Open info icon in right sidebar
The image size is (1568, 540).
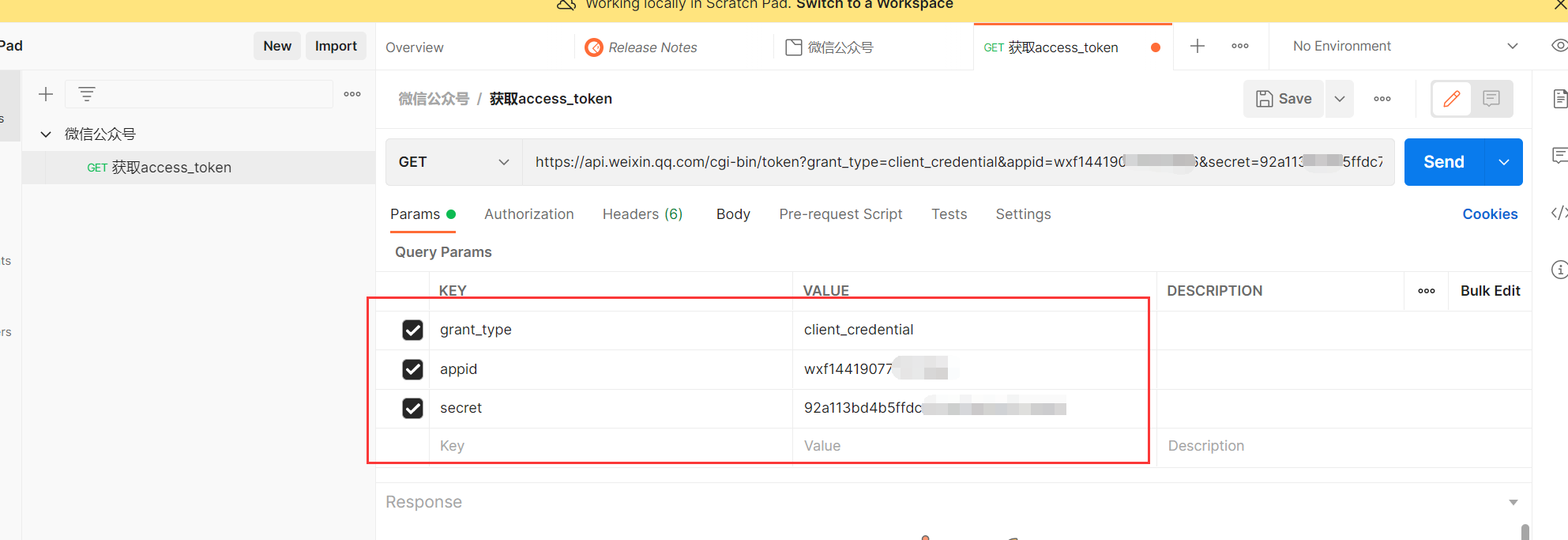point(1559,270)
